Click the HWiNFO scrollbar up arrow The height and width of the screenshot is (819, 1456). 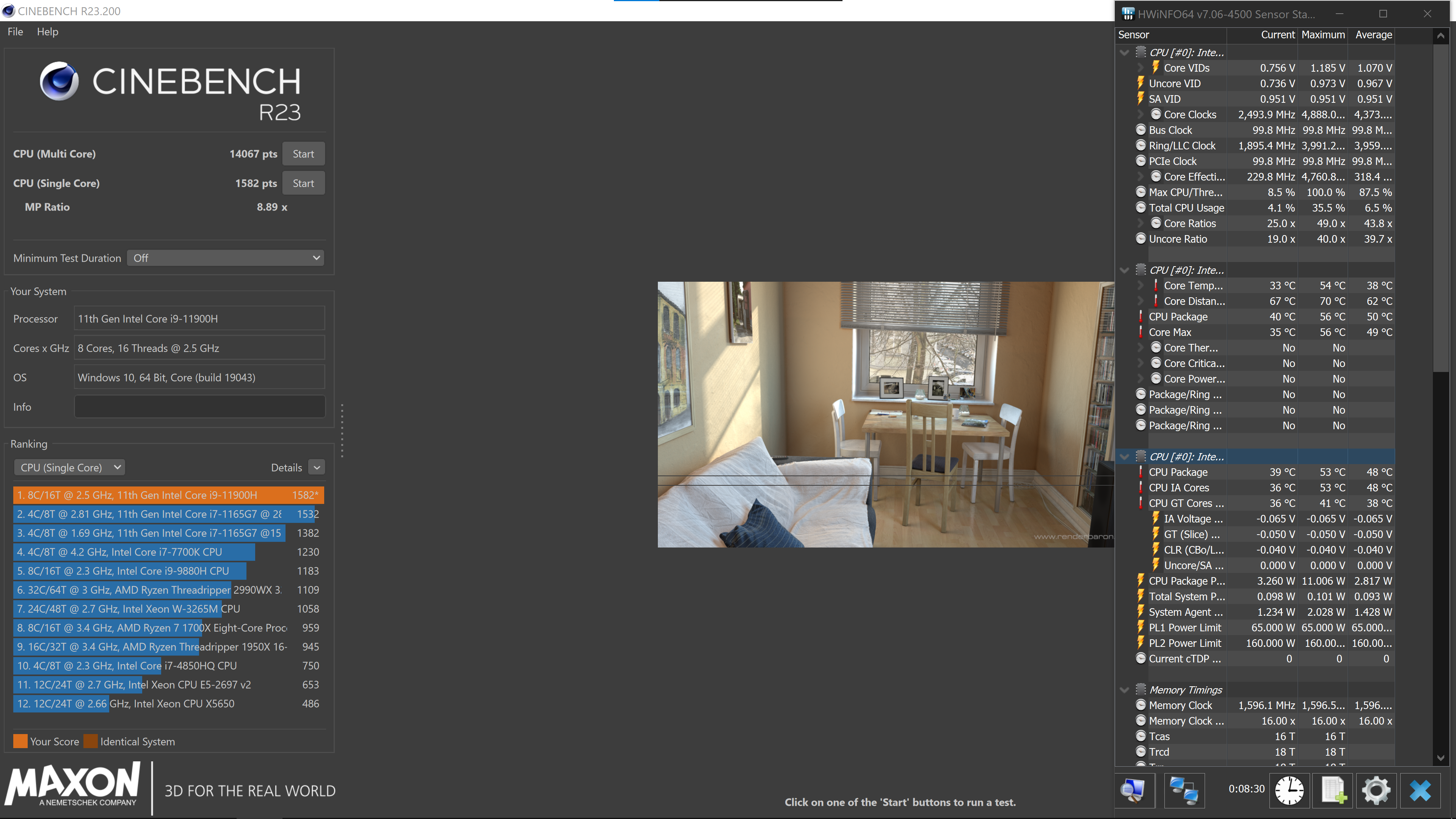[x=1440, y=36]
